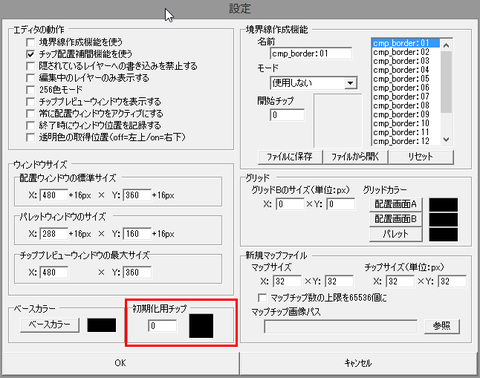Click チッププレビューウィンドウの最大サイズ Y field
This screenshot has width=480, height=378.
(x=137, y=272)
